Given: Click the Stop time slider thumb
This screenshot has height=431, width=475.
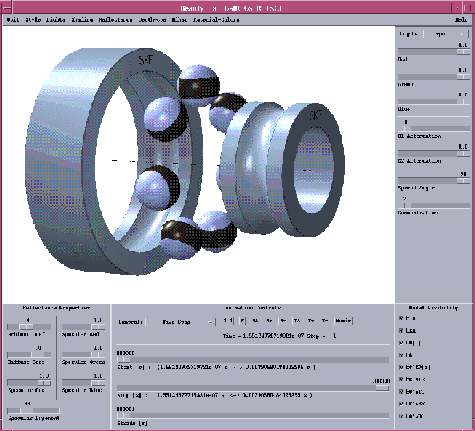Looking at the screenshot, I should (x=382, y=388).
